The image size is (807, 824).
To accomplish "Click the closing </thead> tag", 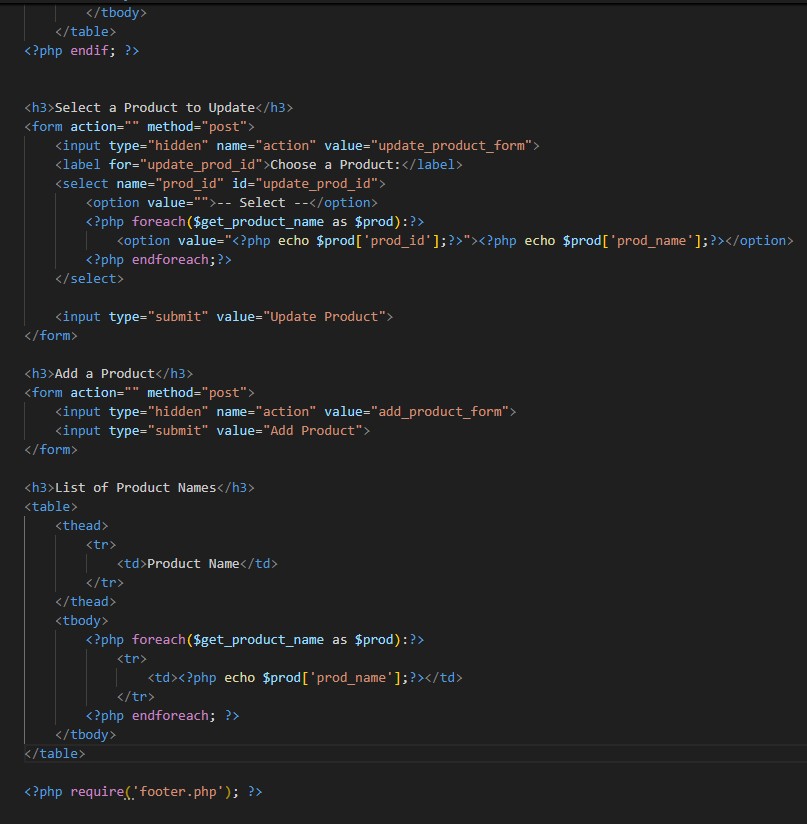I will click(x=86, y=602).
